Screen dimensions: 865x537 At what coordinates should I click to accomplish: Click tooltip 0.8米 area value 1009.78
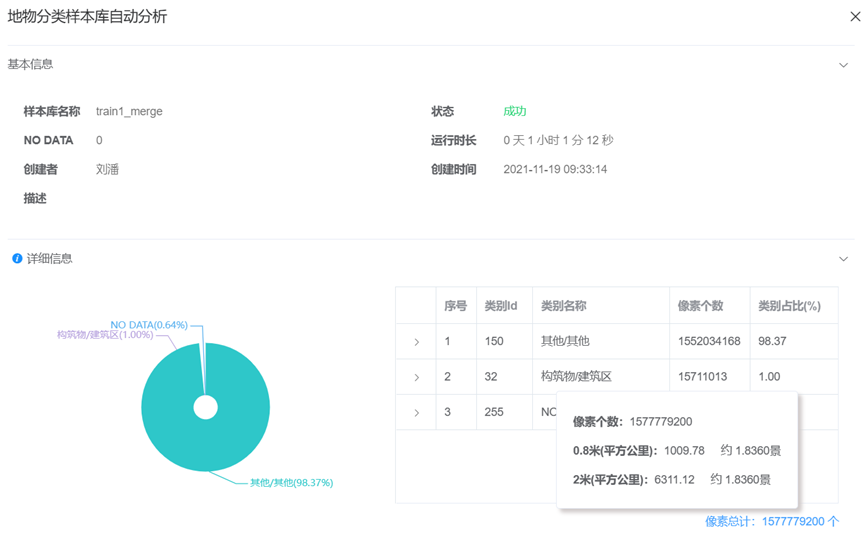(684, 451)
